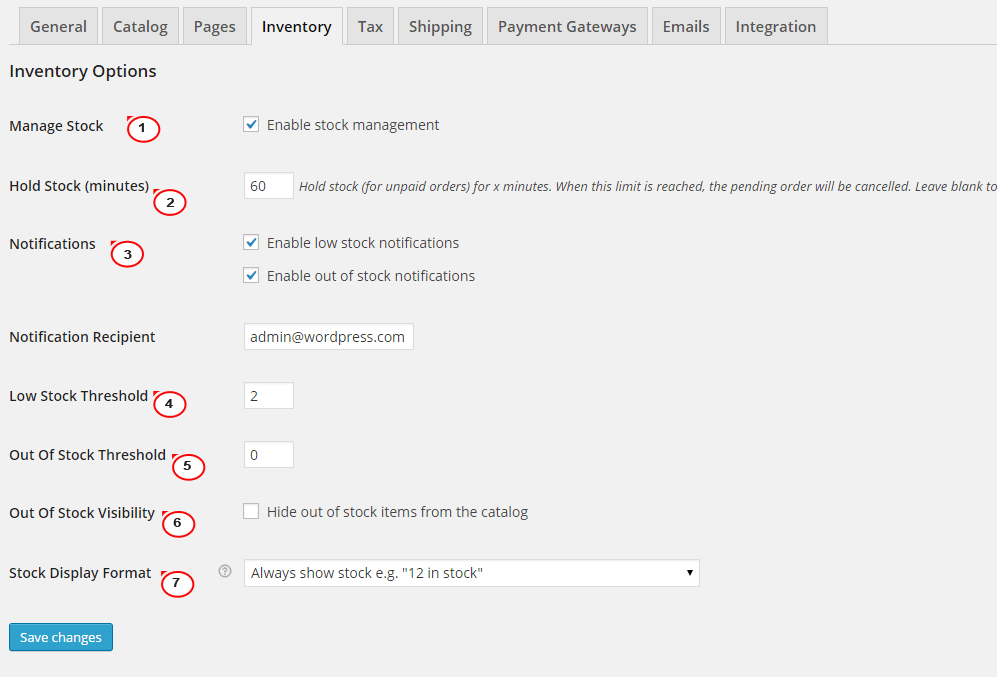Click the Hold Stock minutes input field
The width and height of the screenshot is (997, 677).
pos(268,185)
